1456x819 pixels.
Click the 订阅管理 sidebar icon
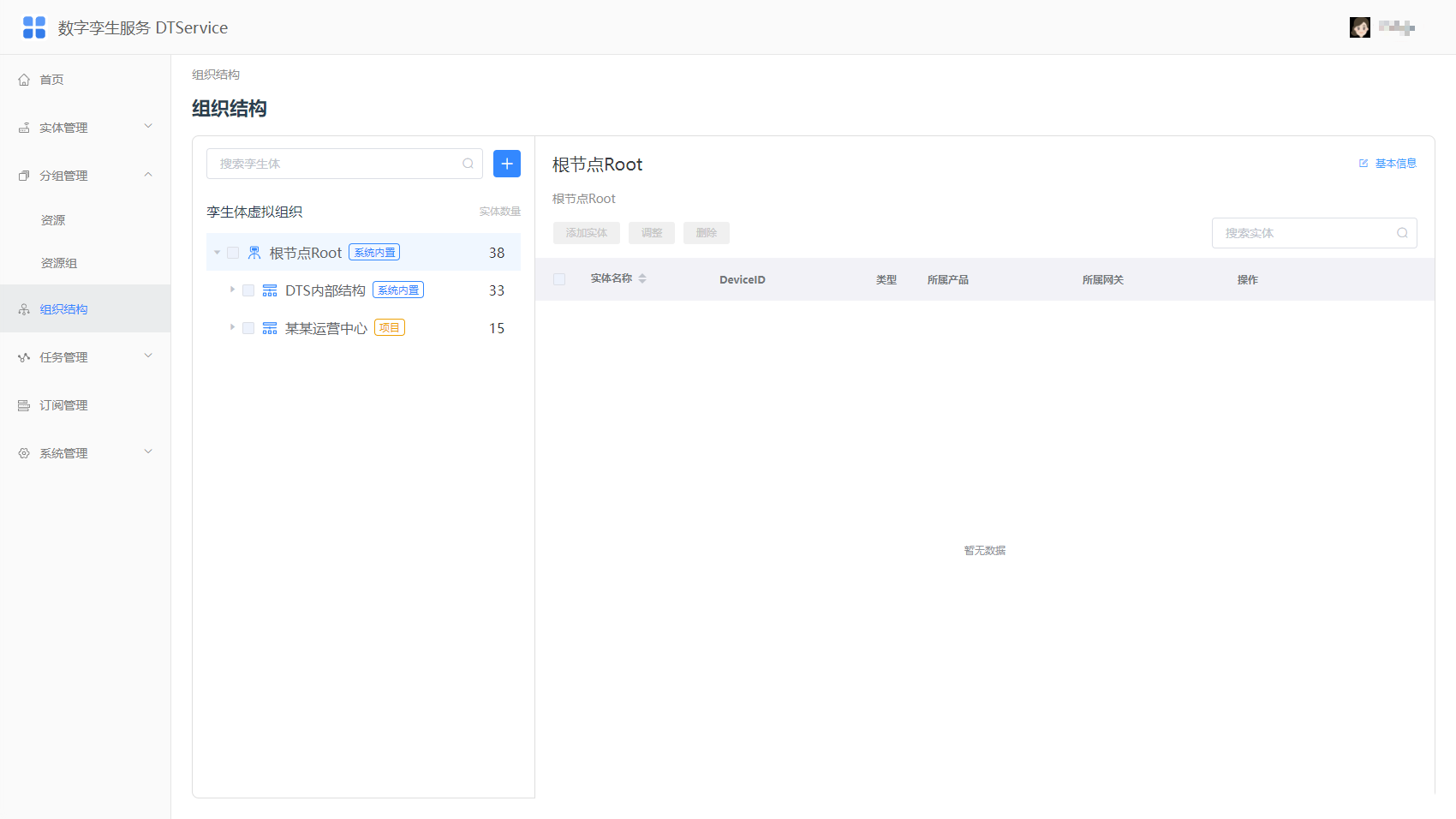click(x=24, y=405)
